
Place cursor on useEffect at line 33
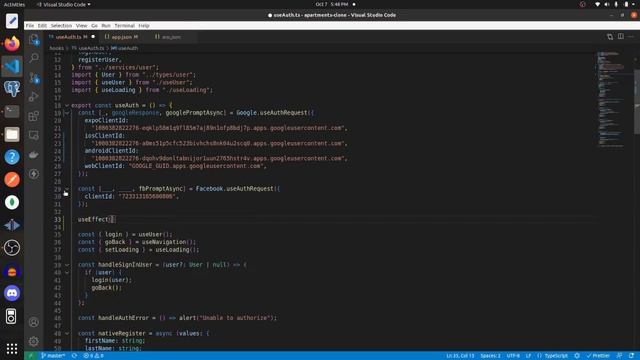coord(93,220)
